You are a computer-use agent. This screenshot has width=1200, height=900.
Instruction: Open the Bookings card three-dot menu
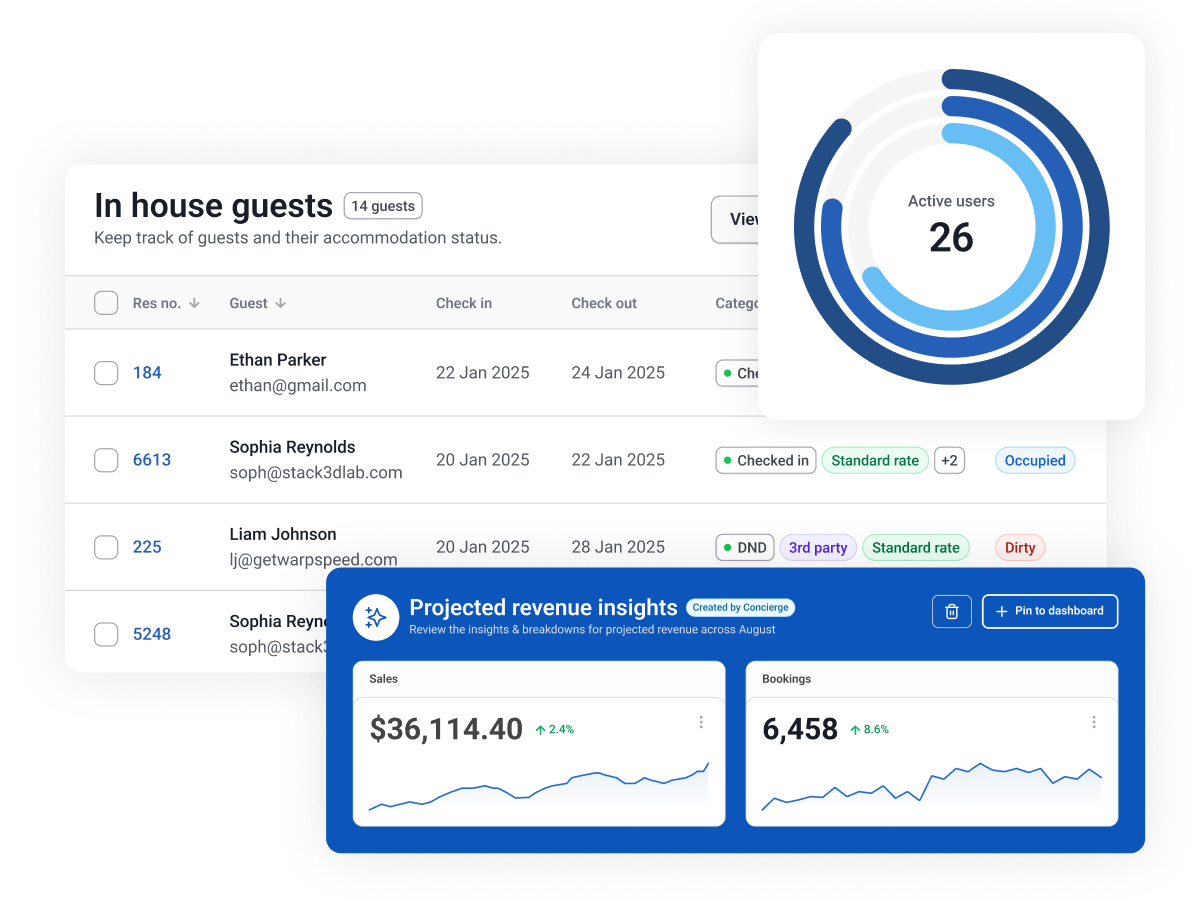tap(1096, 721)
